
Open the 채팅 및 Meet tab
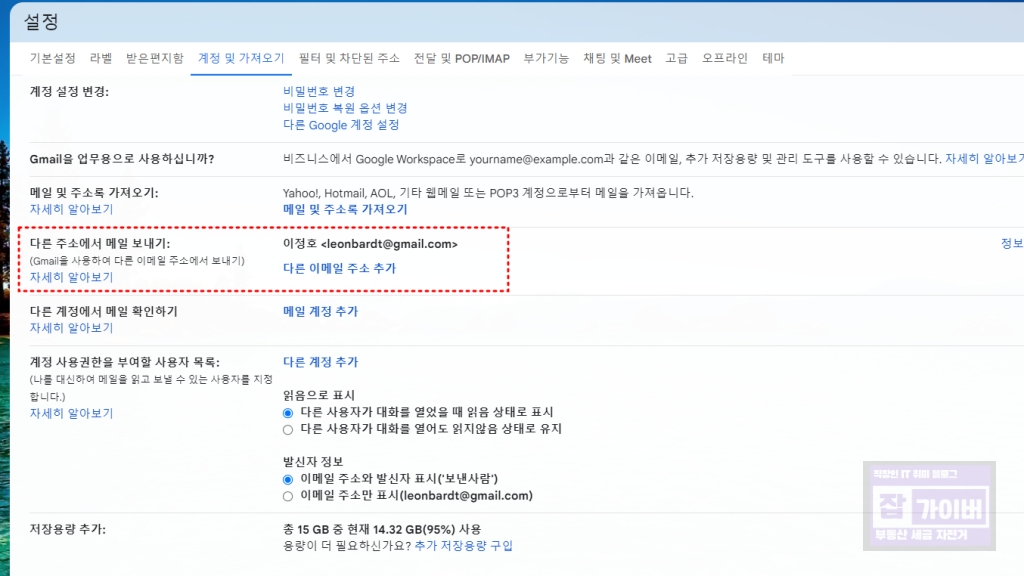617,59
